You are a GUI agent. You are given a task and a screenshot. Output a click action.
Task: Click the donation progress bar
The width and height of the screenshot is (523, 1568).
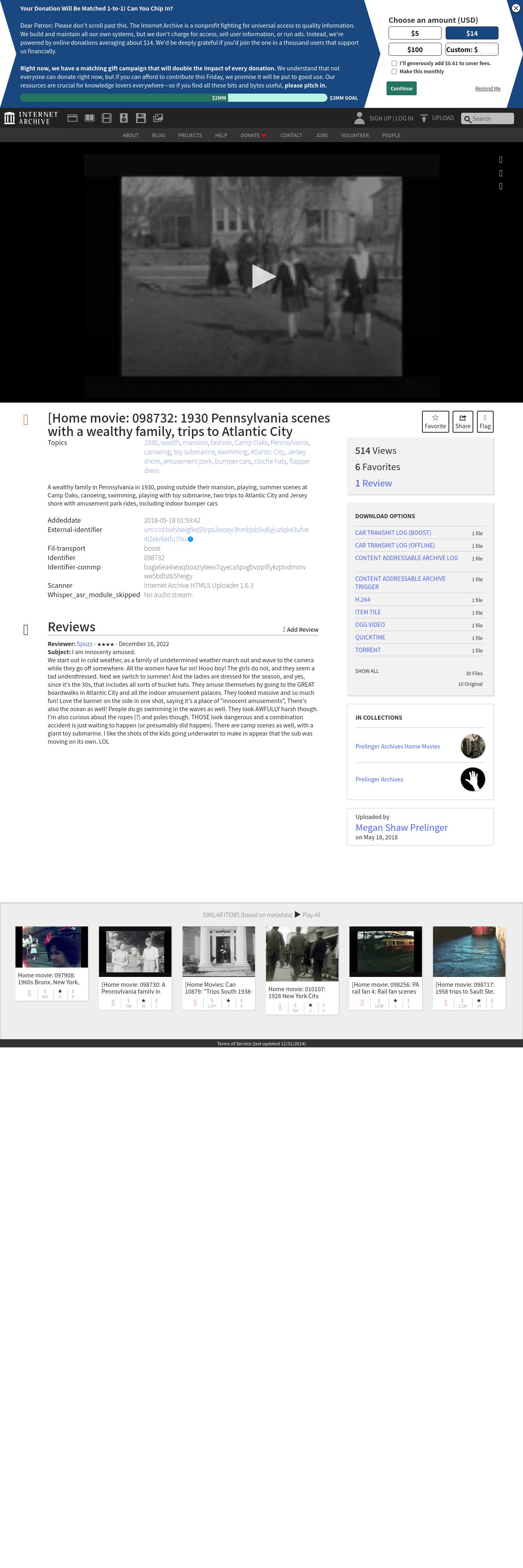coord(174,97)
